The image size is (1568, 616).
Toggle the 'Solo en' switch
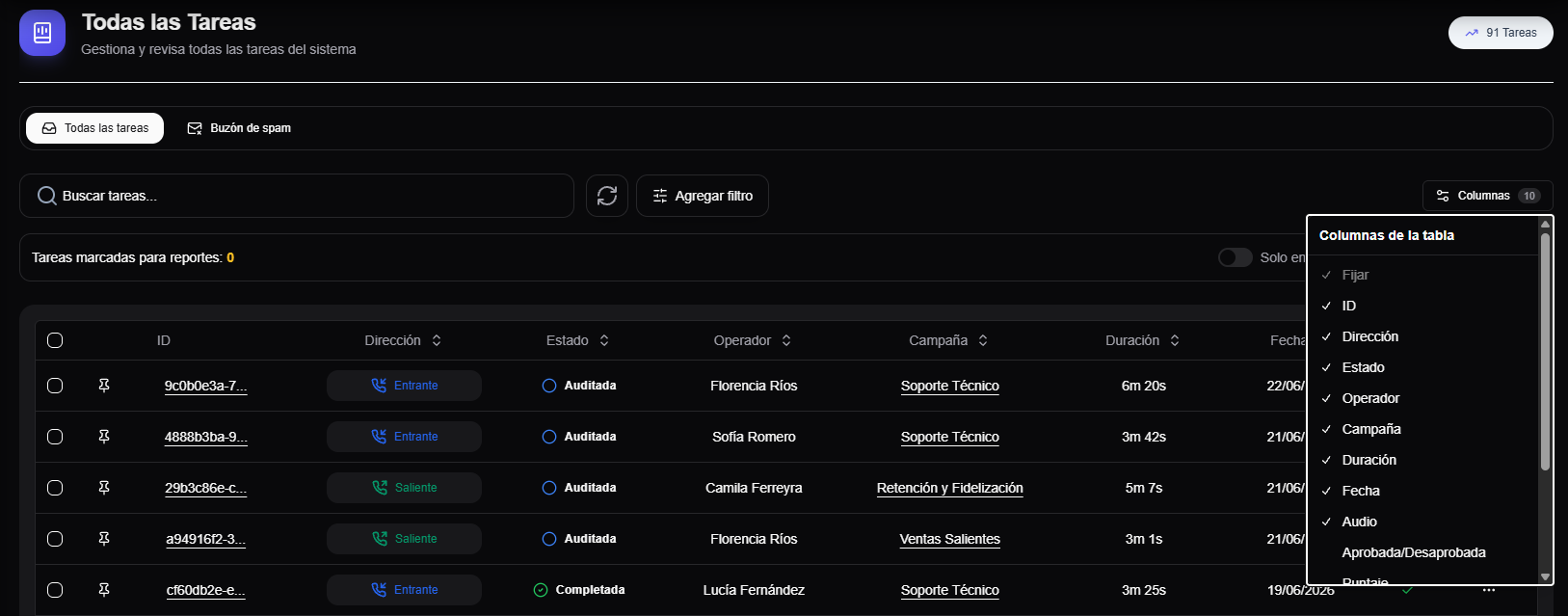pos(1236,257)
